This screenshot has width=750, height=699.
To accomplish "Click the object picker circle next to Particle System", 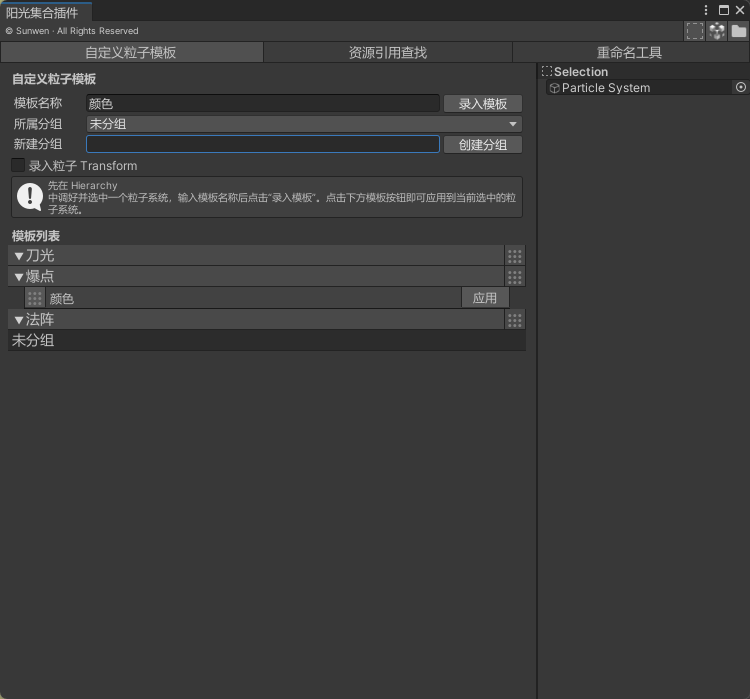I will point(740,87).
